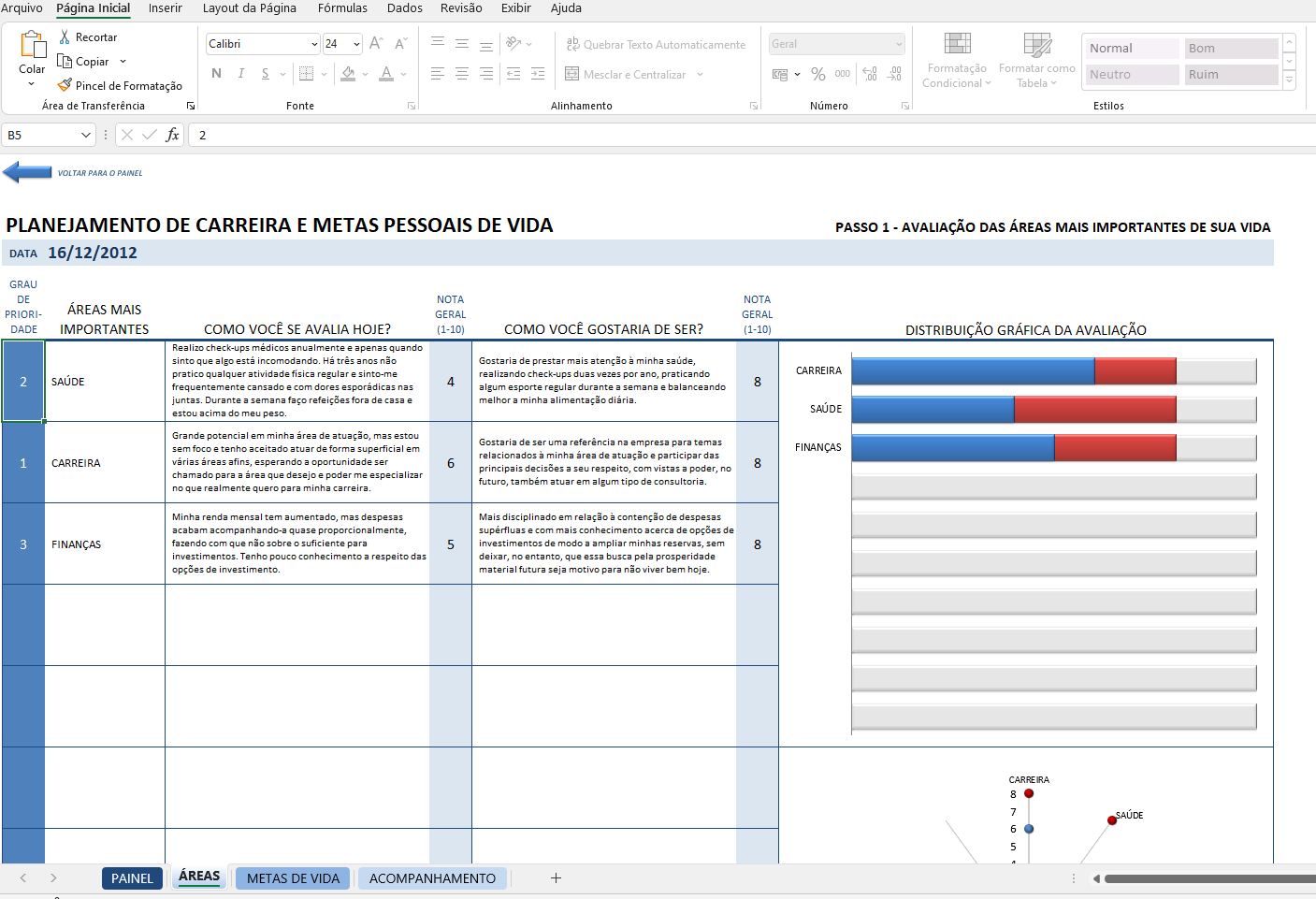Open the font name Calibri dropdown
Viewport: 1316px width, 899px height.
point(314,44)
